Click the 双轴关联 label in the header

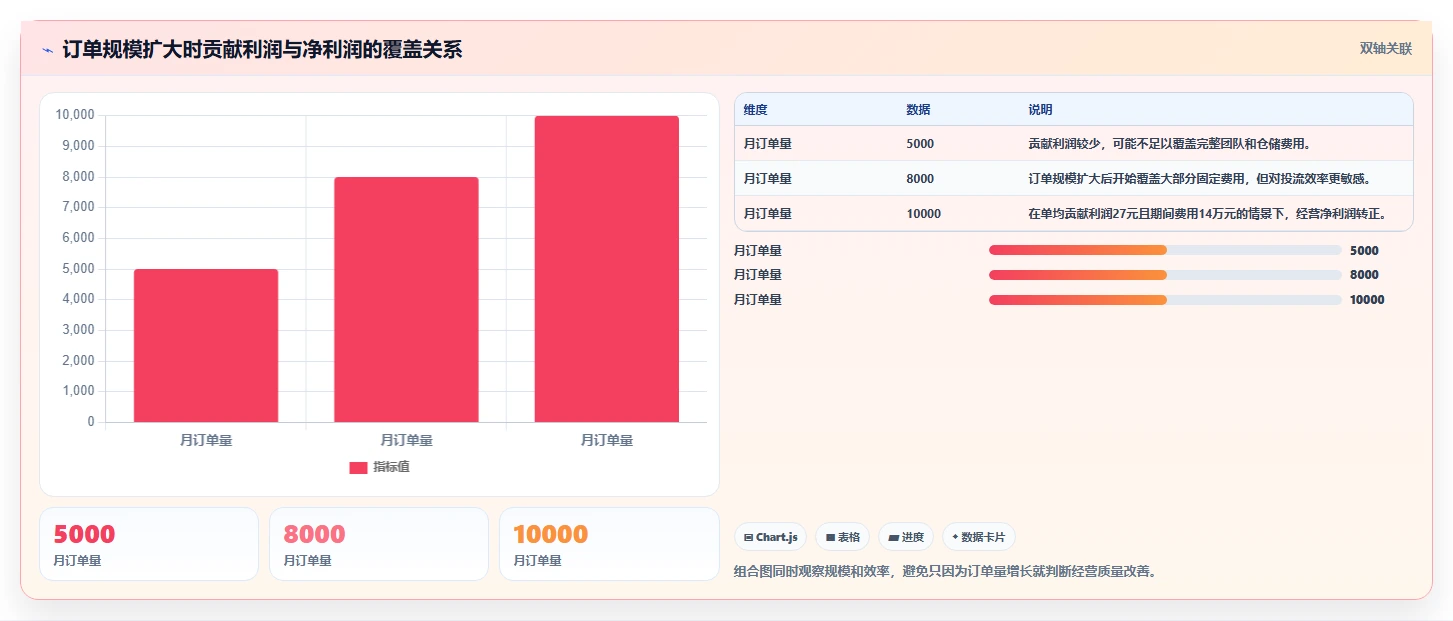pos(1385,48)
